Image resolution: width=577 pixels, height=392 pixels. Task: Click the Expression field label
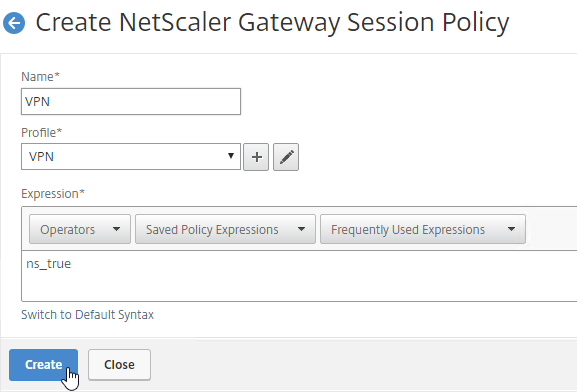53,194
